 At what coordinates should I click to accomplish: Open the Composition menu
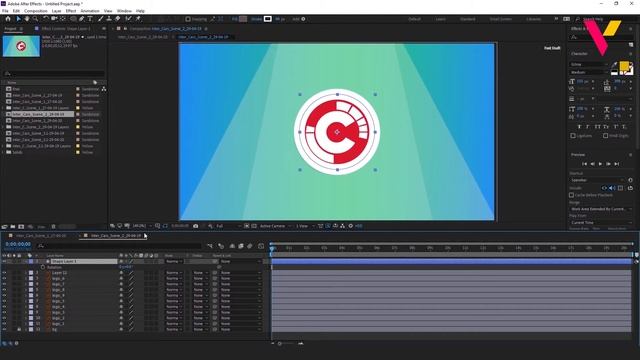pos(36,11)
